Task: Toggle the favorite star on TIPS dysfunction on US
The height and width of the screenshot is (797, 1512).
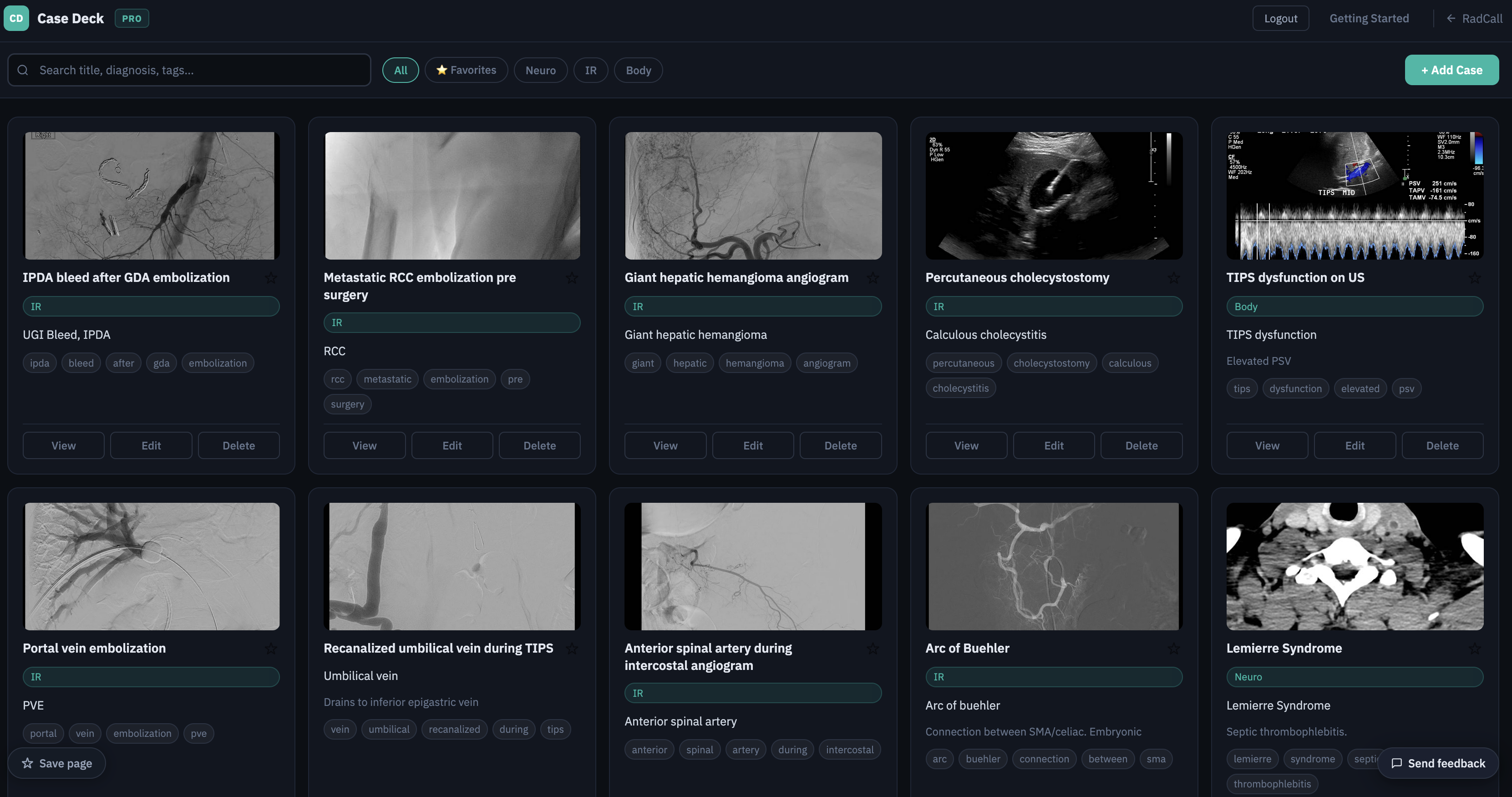Action: click(1474, 277)
